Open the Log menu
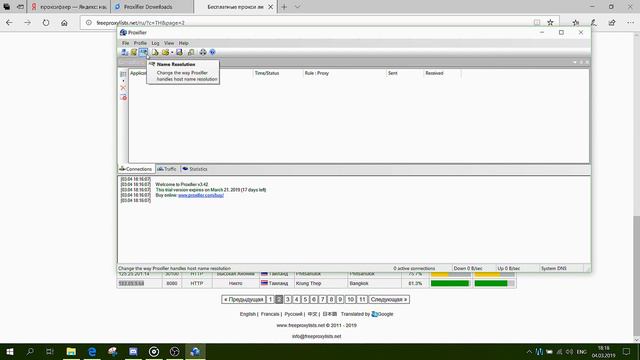The height and width of the screenshot is (360, 640). [x=156, y=43]
